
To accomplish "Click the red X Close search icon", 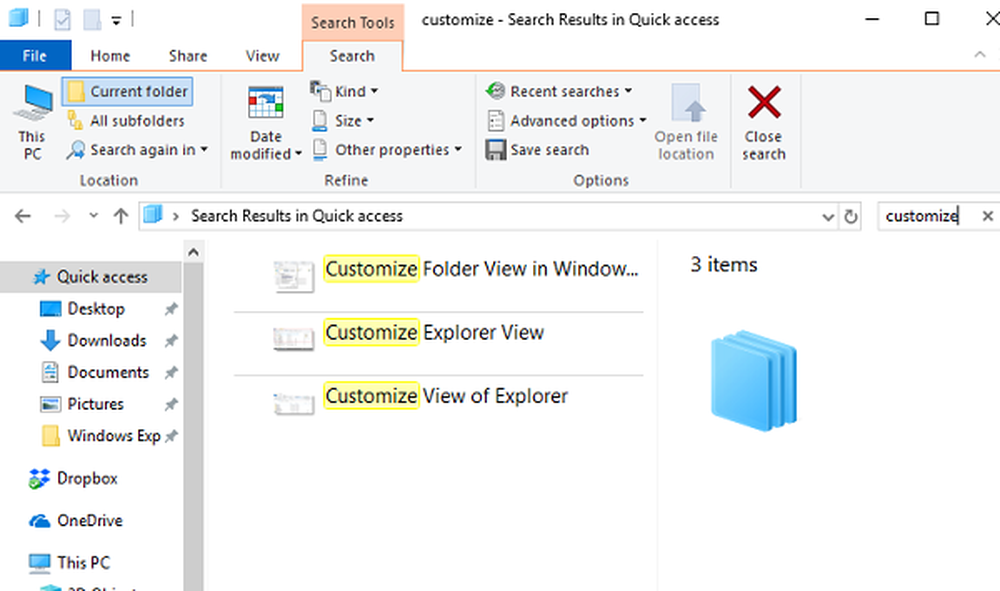I will [764, 103].
